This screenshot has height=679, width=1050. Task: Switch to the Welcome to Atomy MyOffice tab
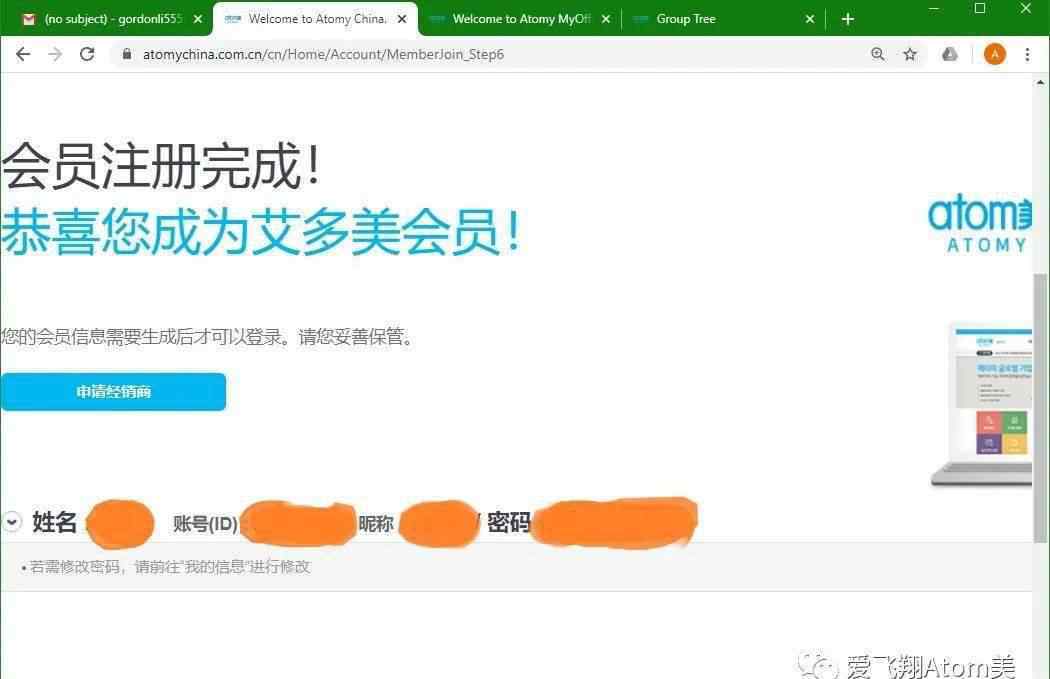point(520,19)
